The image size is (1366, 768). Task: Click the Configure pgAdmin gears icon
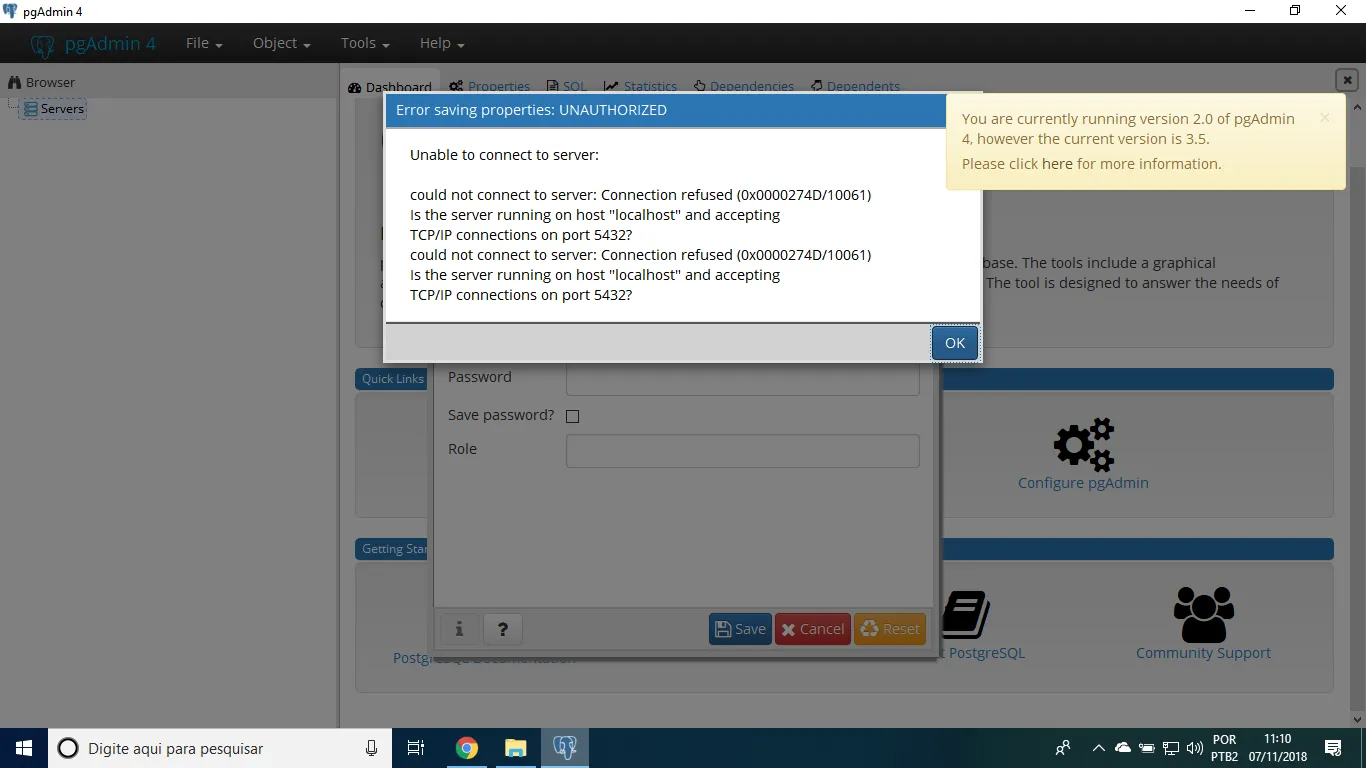pyautogui.click(x=1084, y=445)
